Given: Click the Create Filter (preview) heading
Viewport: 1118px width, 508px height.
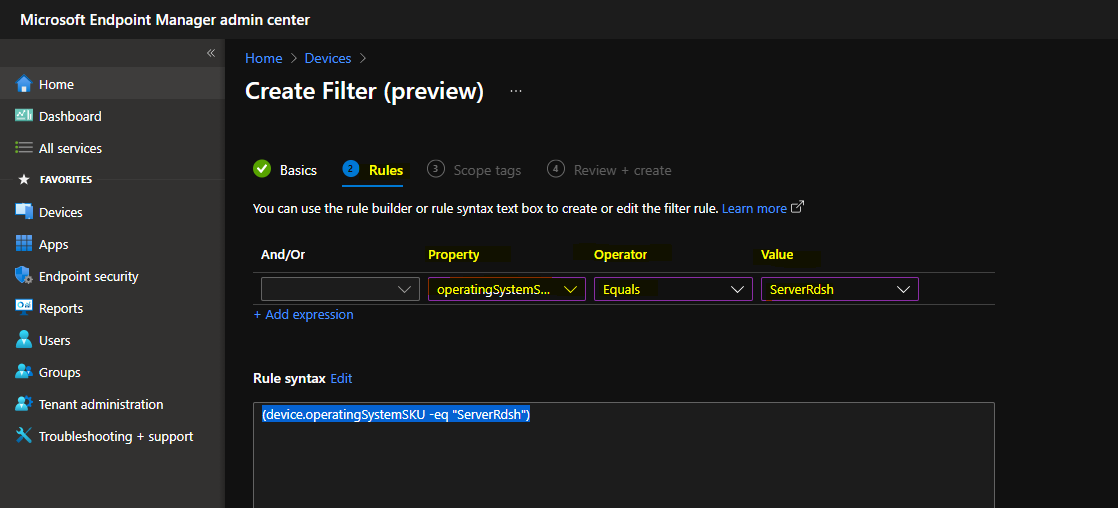Looking at the screenshot, I should [x=364, y=91].
